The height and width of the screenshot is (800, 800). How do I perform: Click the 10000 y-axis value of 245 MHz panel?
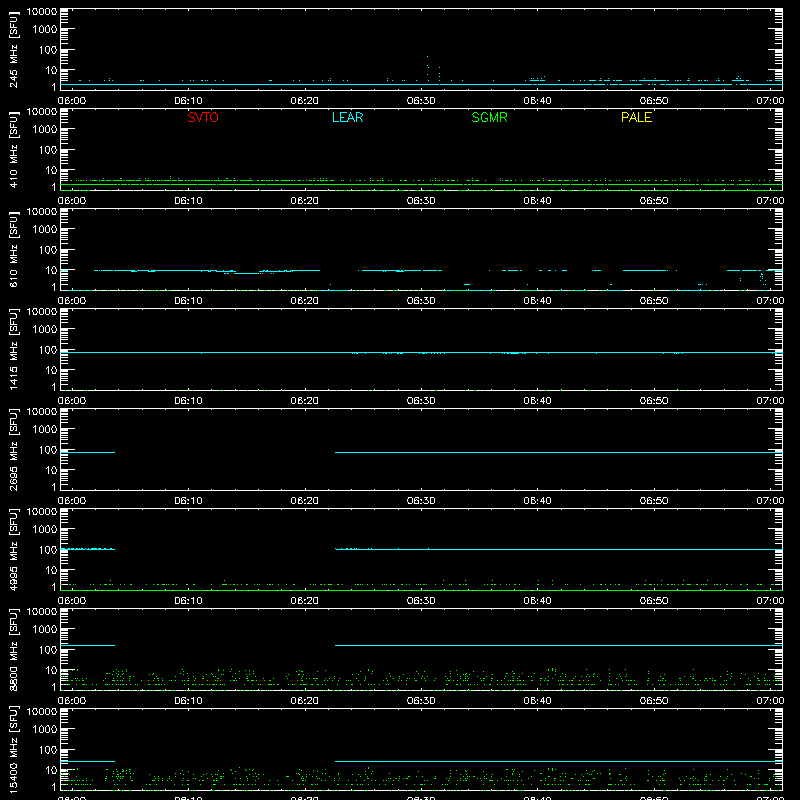point(42,12)
